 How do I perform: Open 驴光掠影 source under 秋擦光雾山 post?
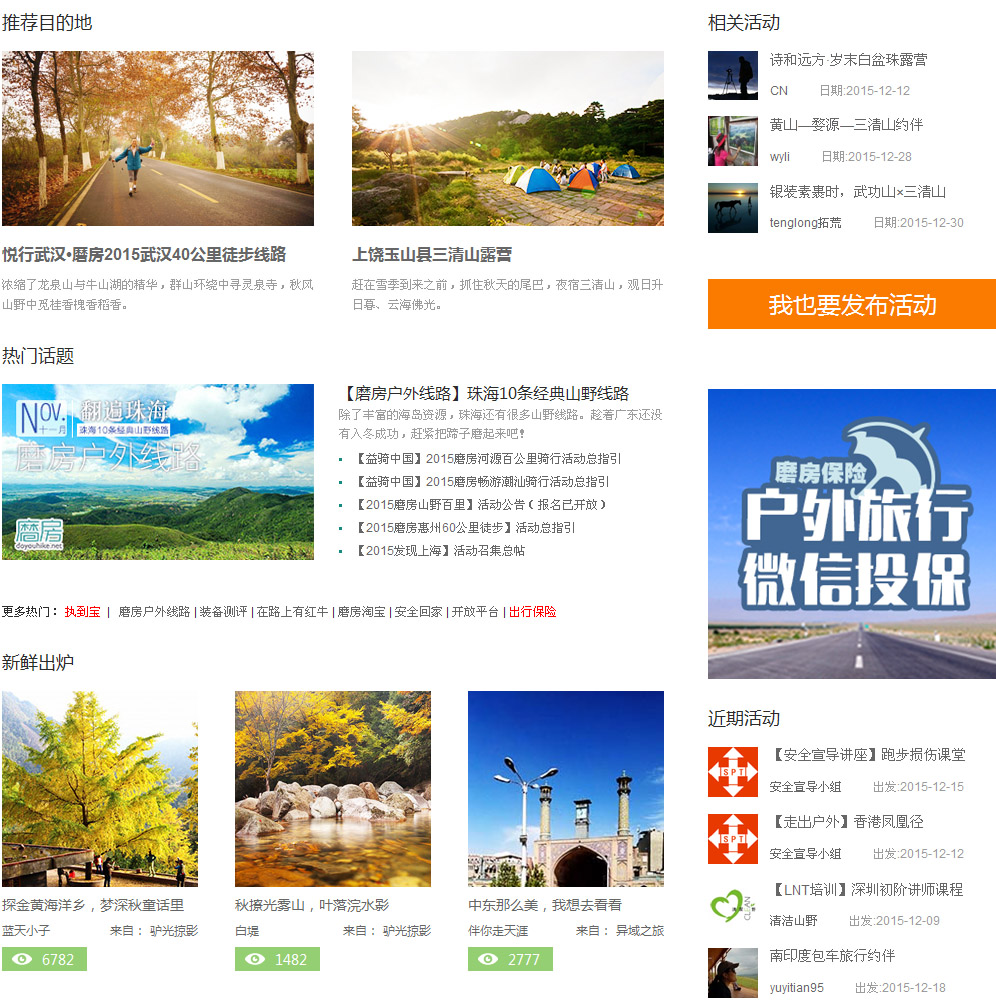(406, 931)
